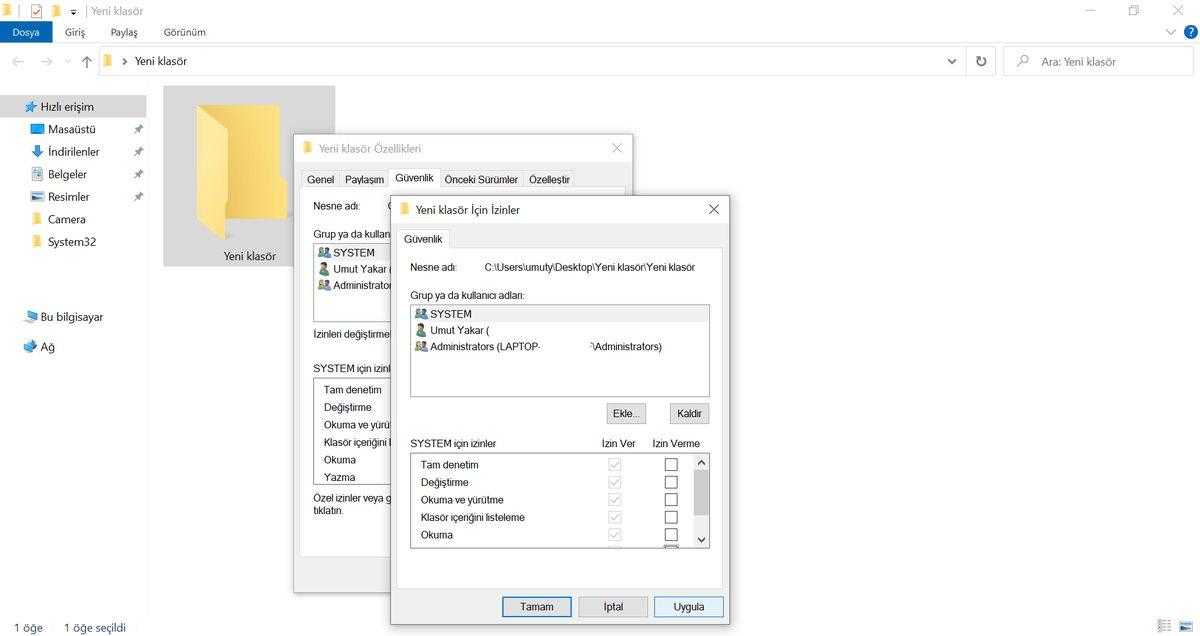Viewport: 1200px width, 636px height.
Task: Navigate up one folder level
Action: [x=86, y=60]
